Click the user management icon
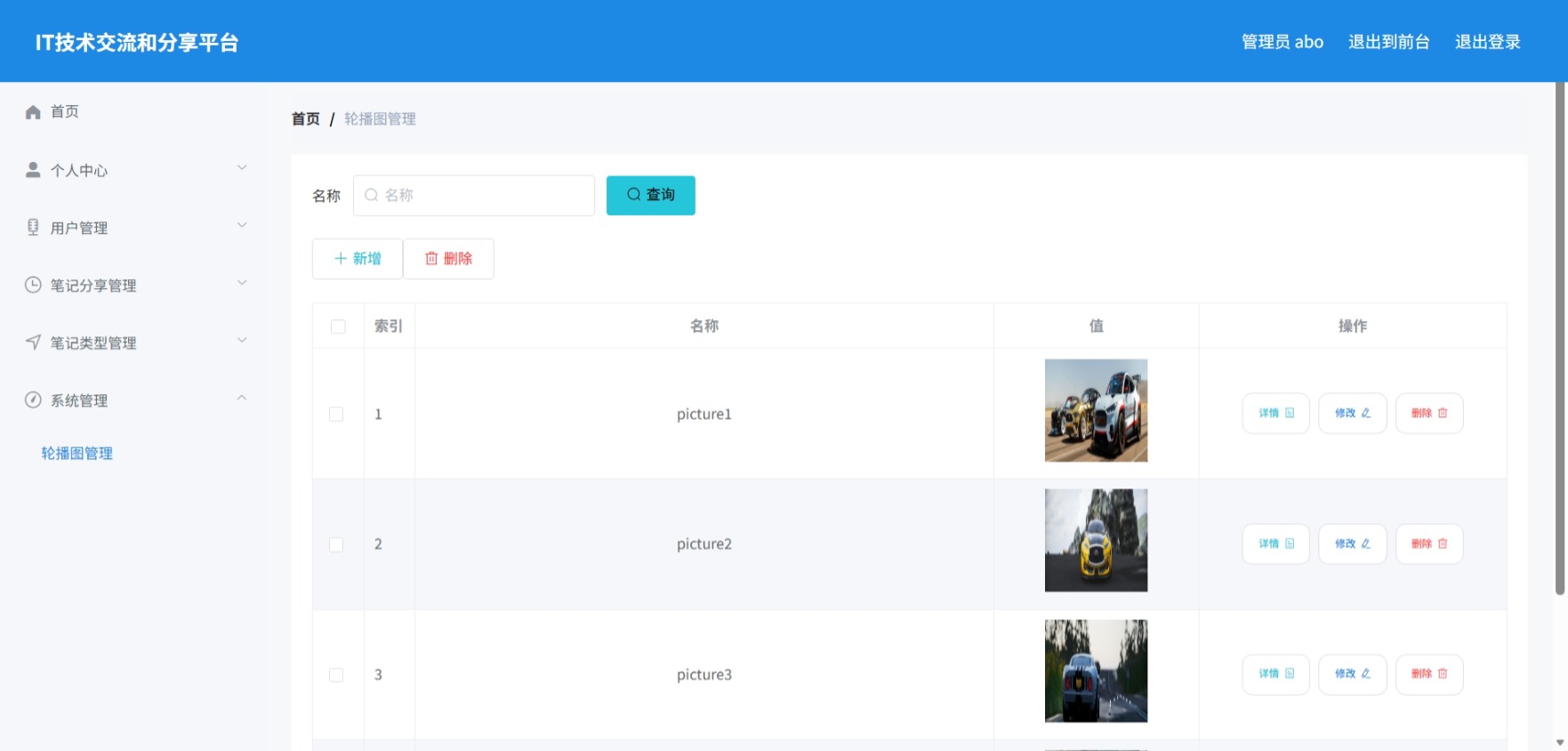The width and height of the screenshot is (1568, 751). (33, 227)
